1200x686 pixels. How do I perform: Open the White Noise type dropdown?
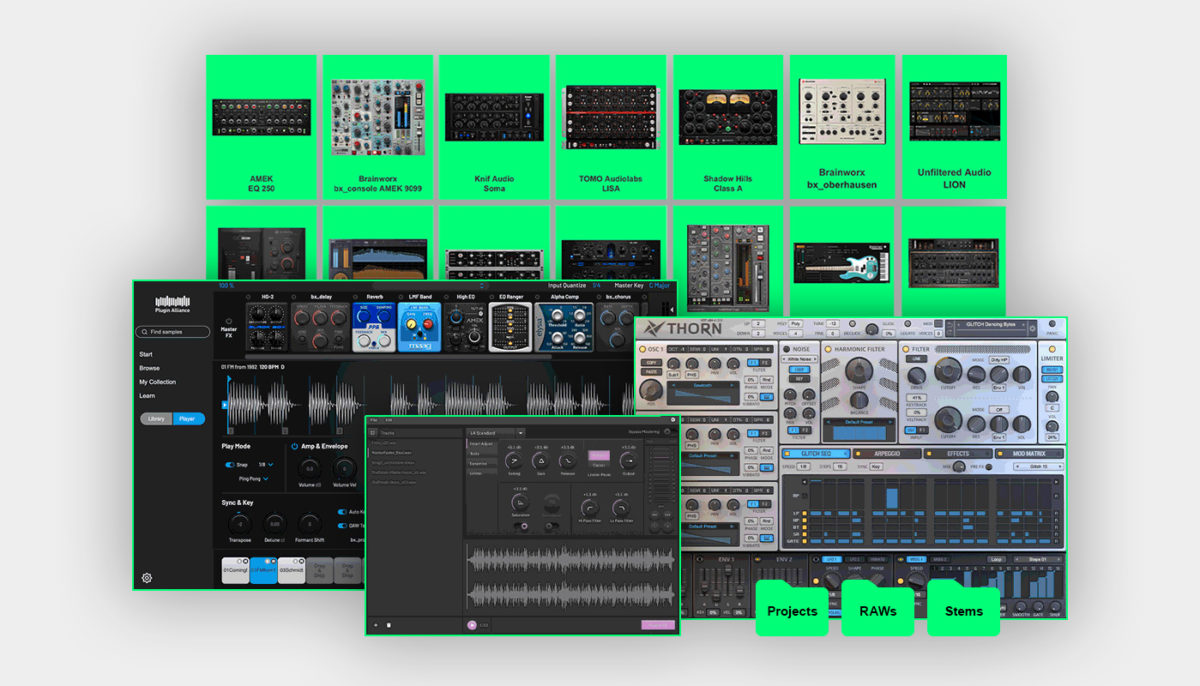[798, 359]
